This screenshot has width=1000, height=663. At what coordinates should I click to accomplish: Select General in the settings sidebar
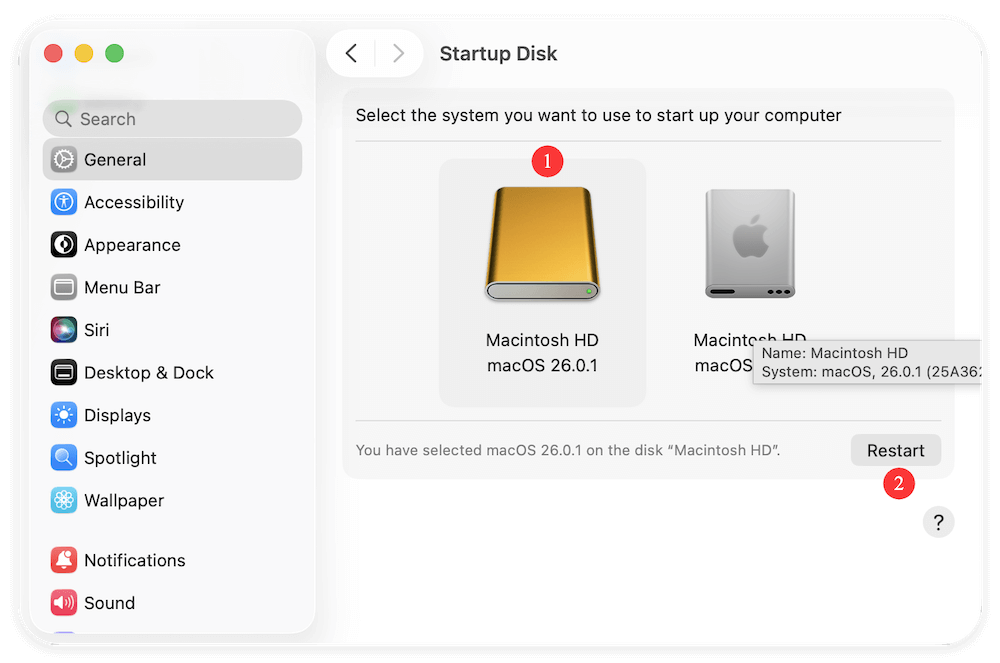click(x=116, y=159)
